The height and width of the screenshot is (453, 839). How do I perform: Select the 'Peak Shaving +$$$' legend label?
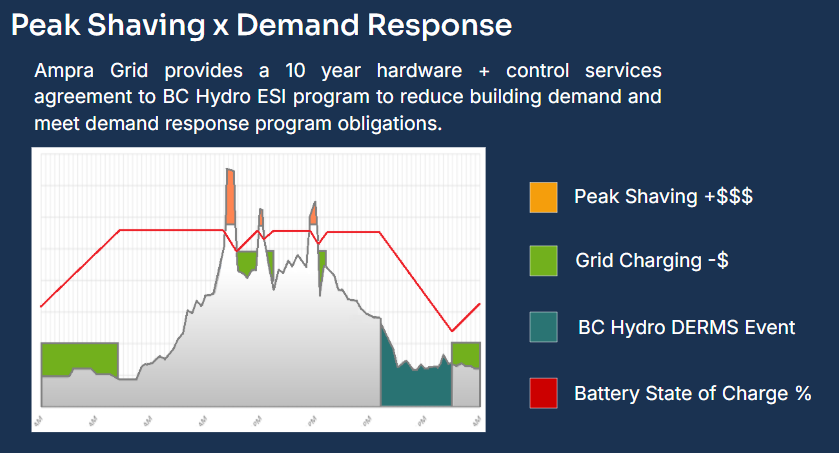click(663, 197)
